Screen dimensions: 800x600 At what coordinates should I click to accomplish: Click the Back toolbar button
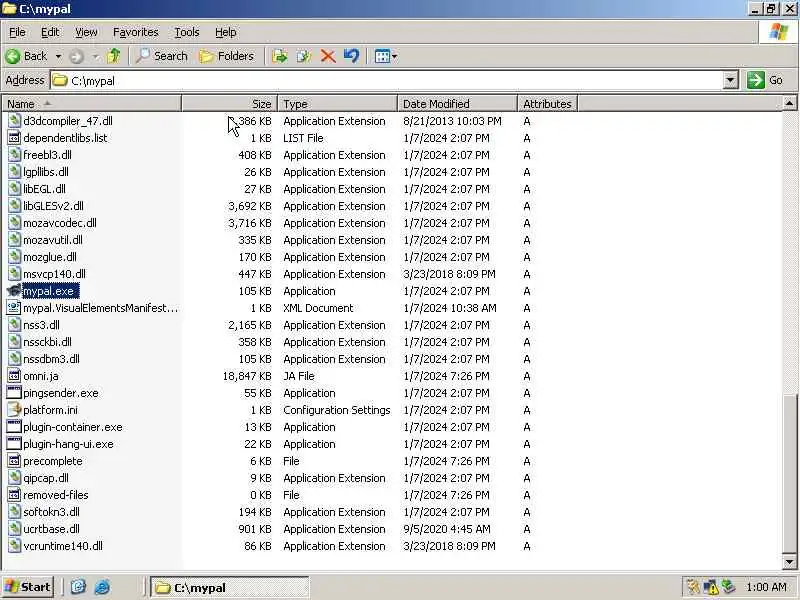click(27, 56)
